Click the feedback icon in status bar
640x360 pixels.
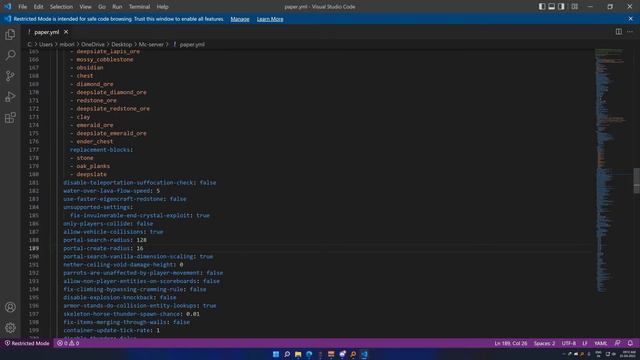coord(618,343)
